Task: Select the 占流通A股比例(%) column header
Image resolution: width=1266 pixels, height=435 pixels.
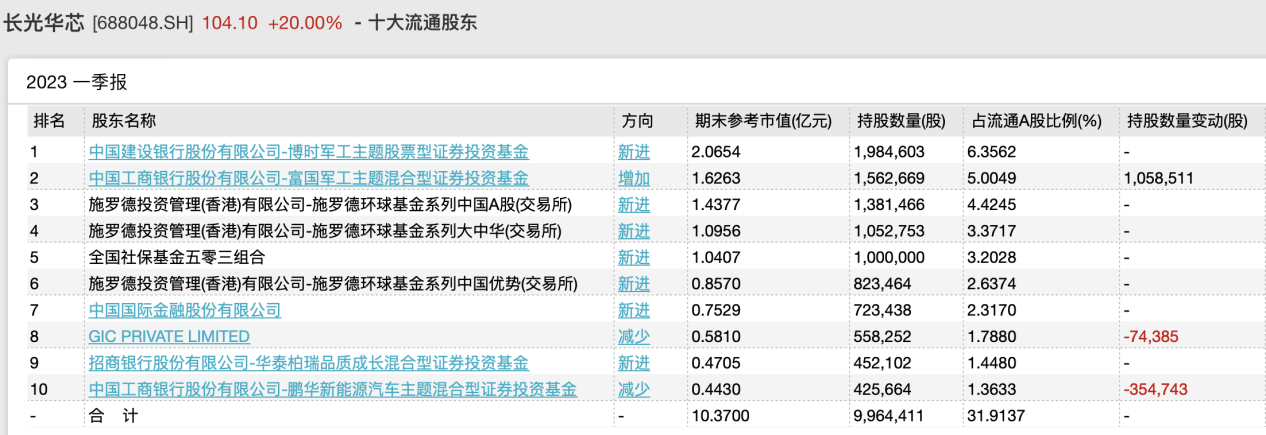Action: click(1037, 121)
